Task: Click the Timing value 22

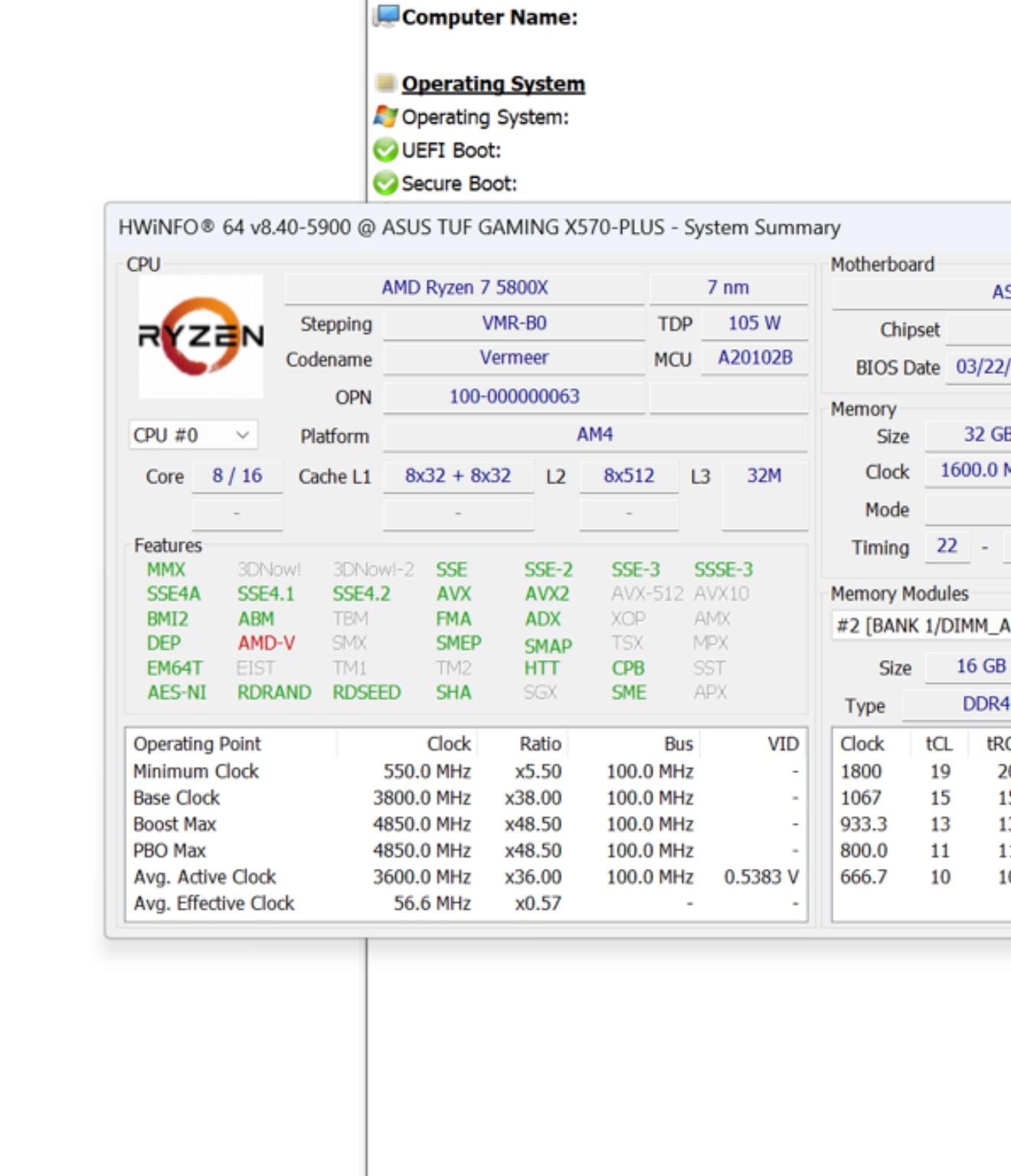Action: (x=947, y=547)
